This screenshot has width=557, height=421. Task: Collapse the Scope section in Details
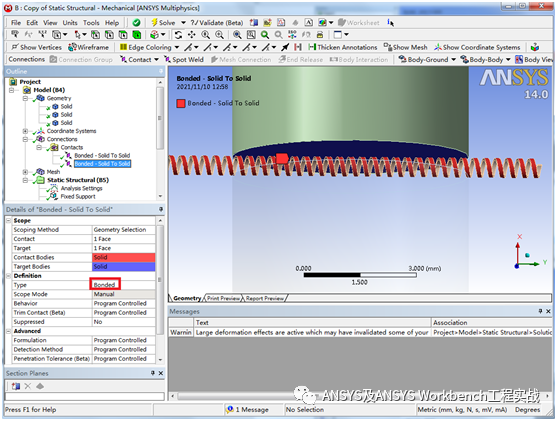pyautogui.click(x=9, y=221)
